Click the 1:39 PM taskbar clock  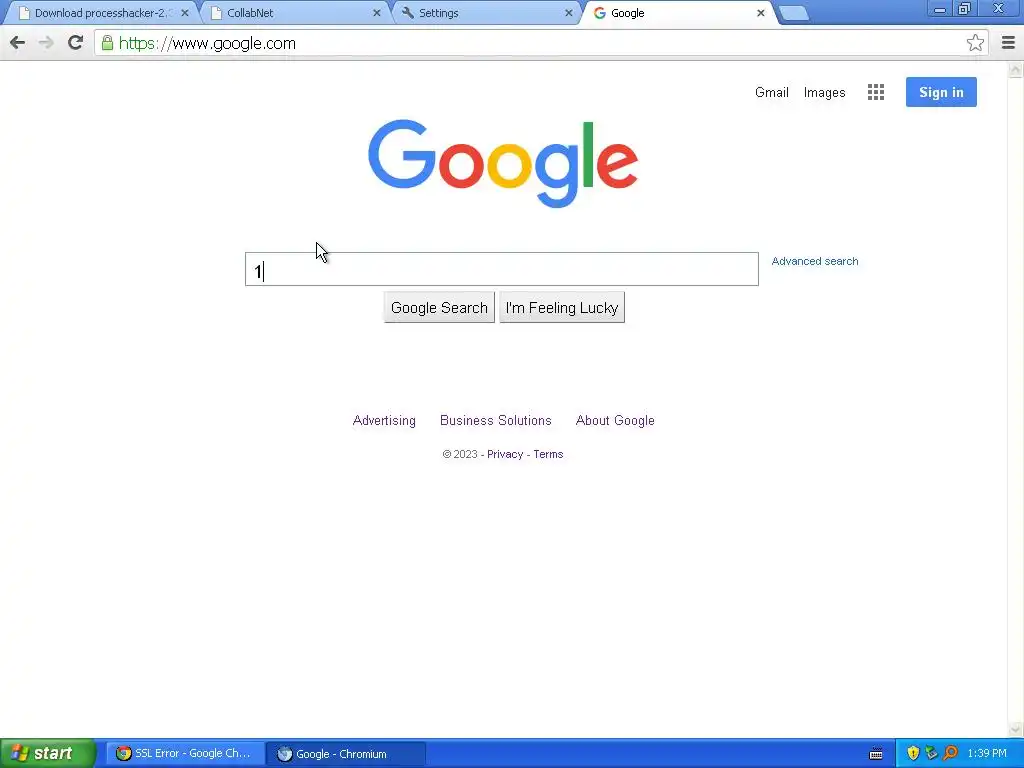987,753
